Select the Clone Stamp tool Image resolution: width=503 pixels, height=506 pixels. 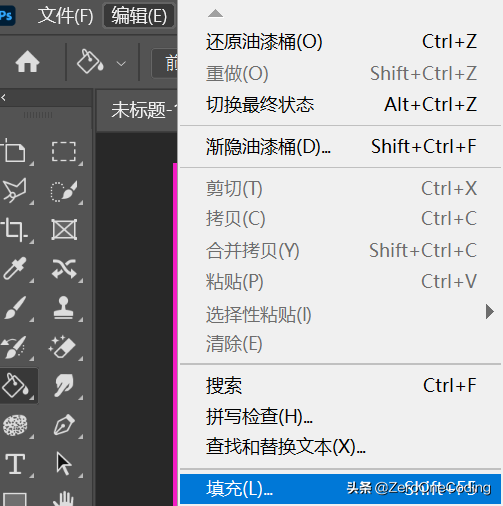pyautogui.click(x=64, y=307)
